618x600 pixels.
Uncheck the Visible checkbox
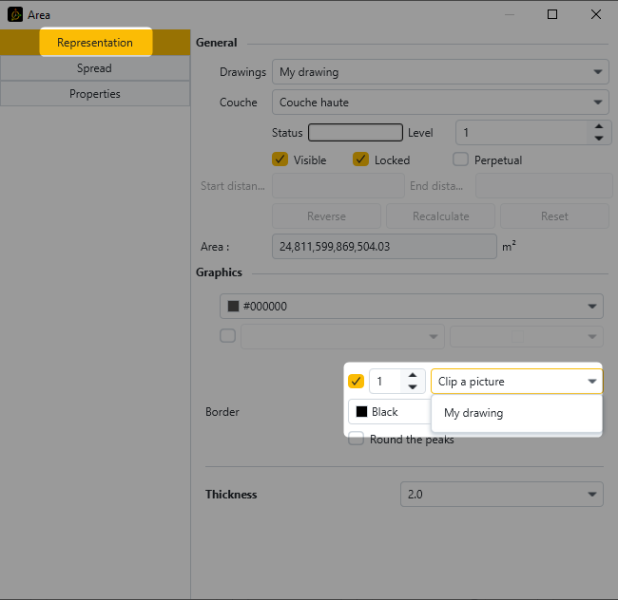coord(280,159)
